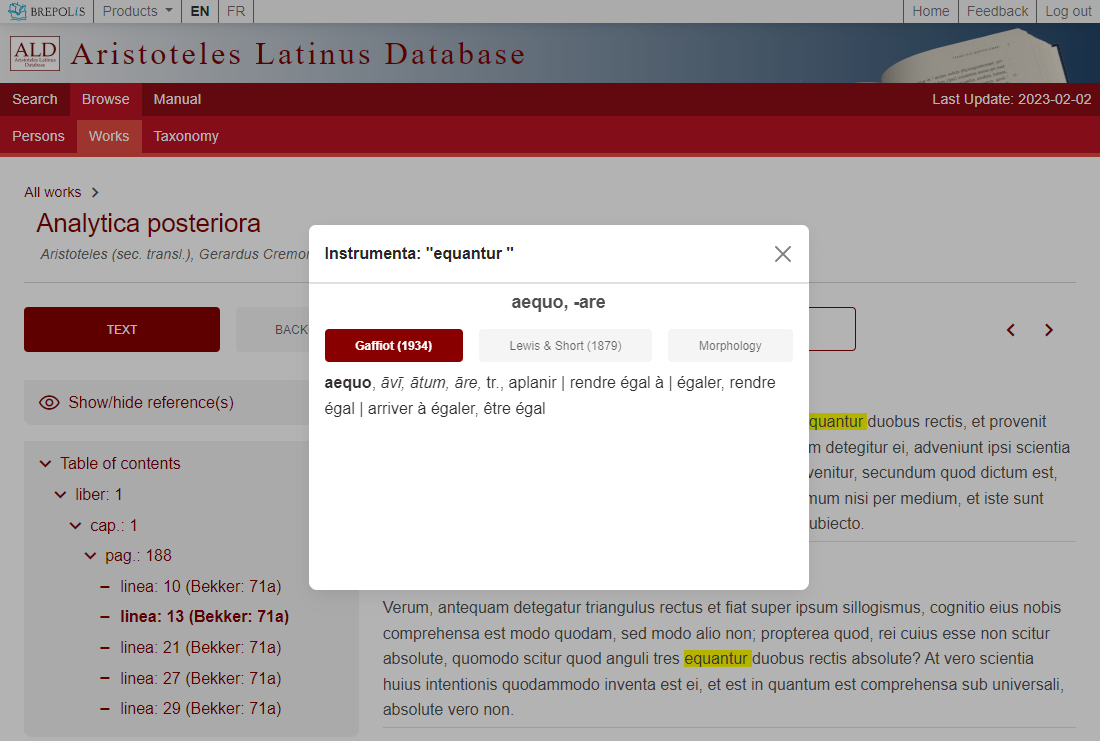Go to next text page via right chevron
Image resolution: width=1100 pixels, height=741 pixels.
[1048, 329]
